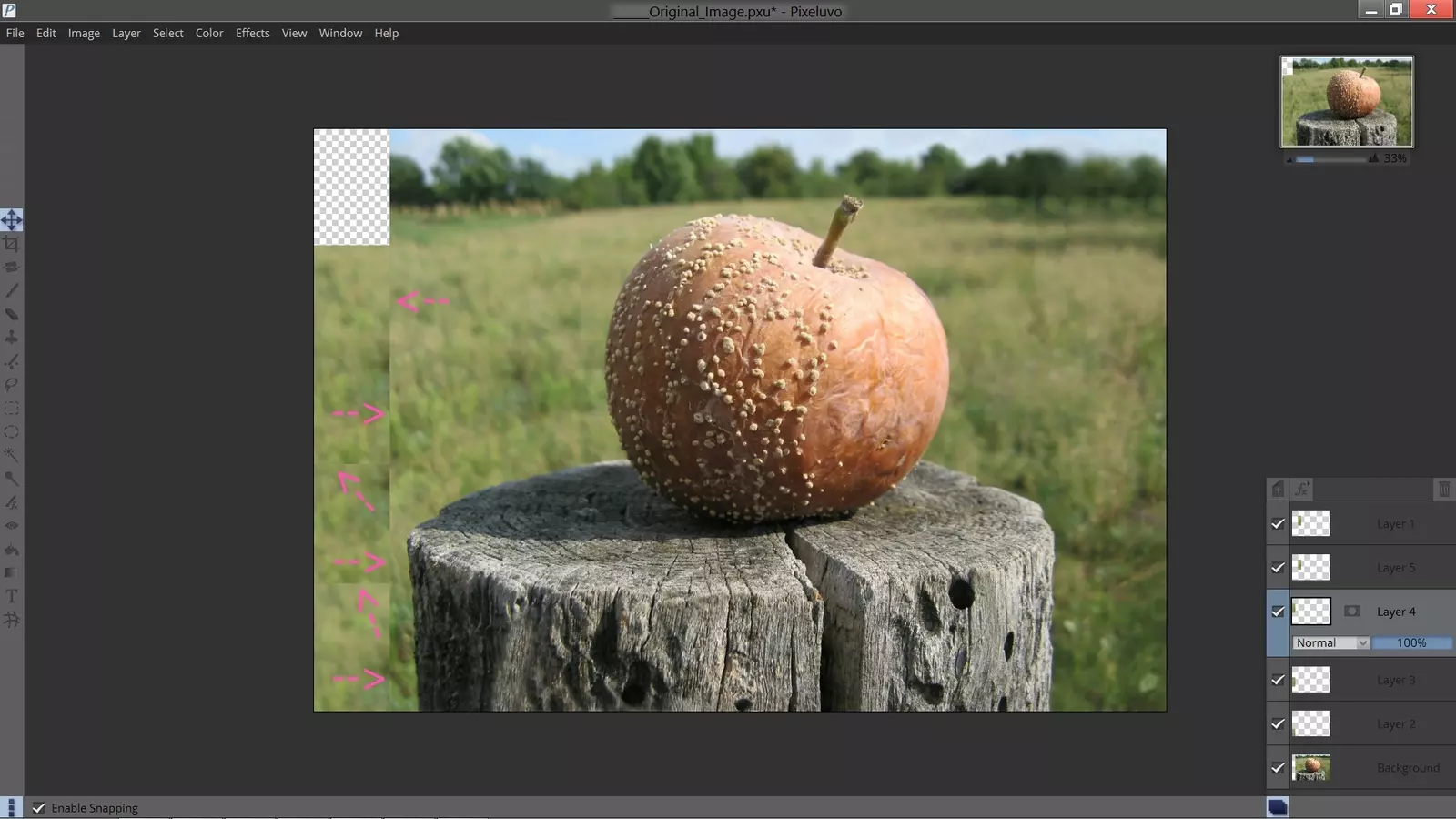Click the layer effects fx icon
Screen dimensions: 1456x819
coord(1302,490)
